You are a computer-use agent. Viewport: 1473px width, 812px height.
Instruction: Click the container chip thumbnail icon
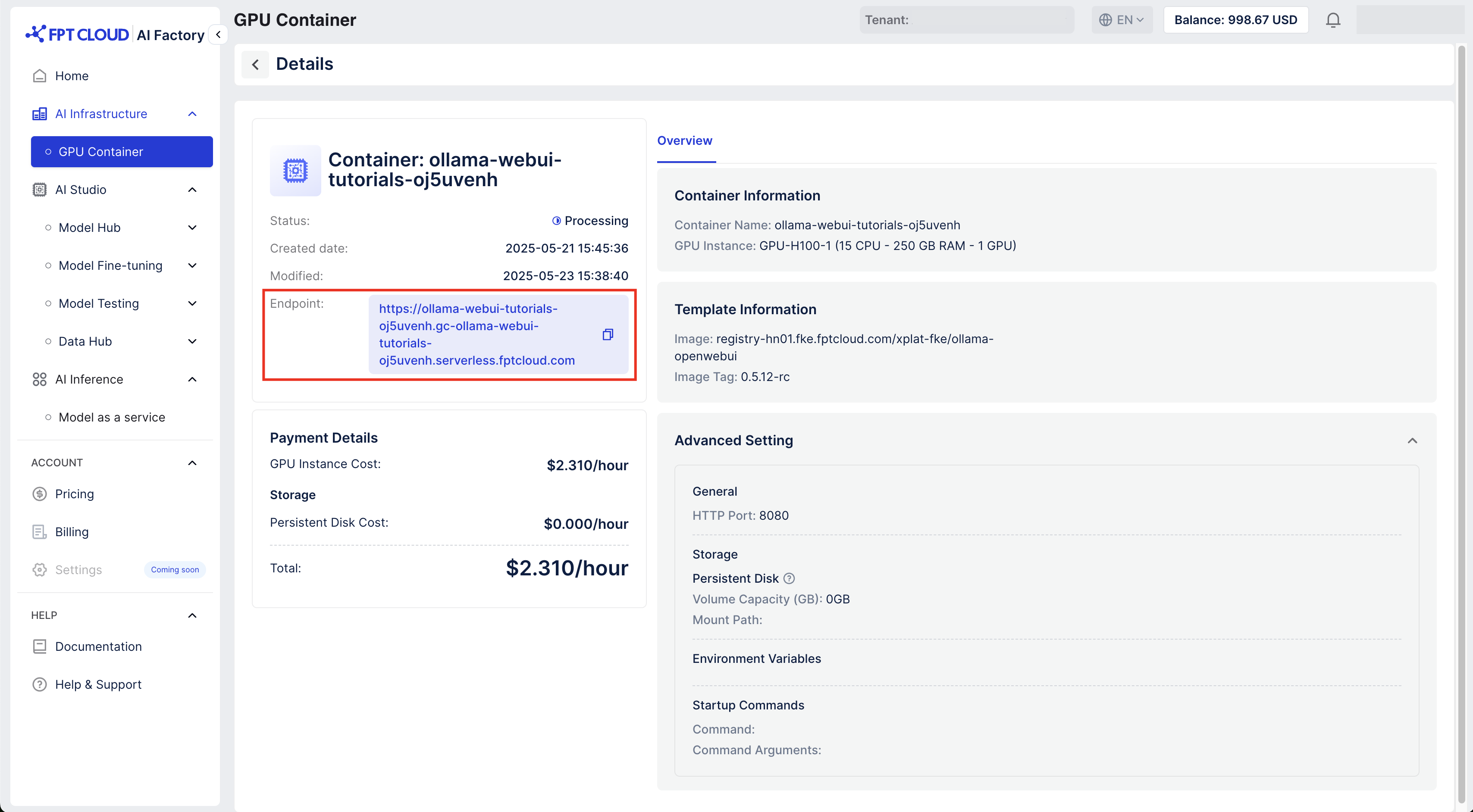(296, 170)
